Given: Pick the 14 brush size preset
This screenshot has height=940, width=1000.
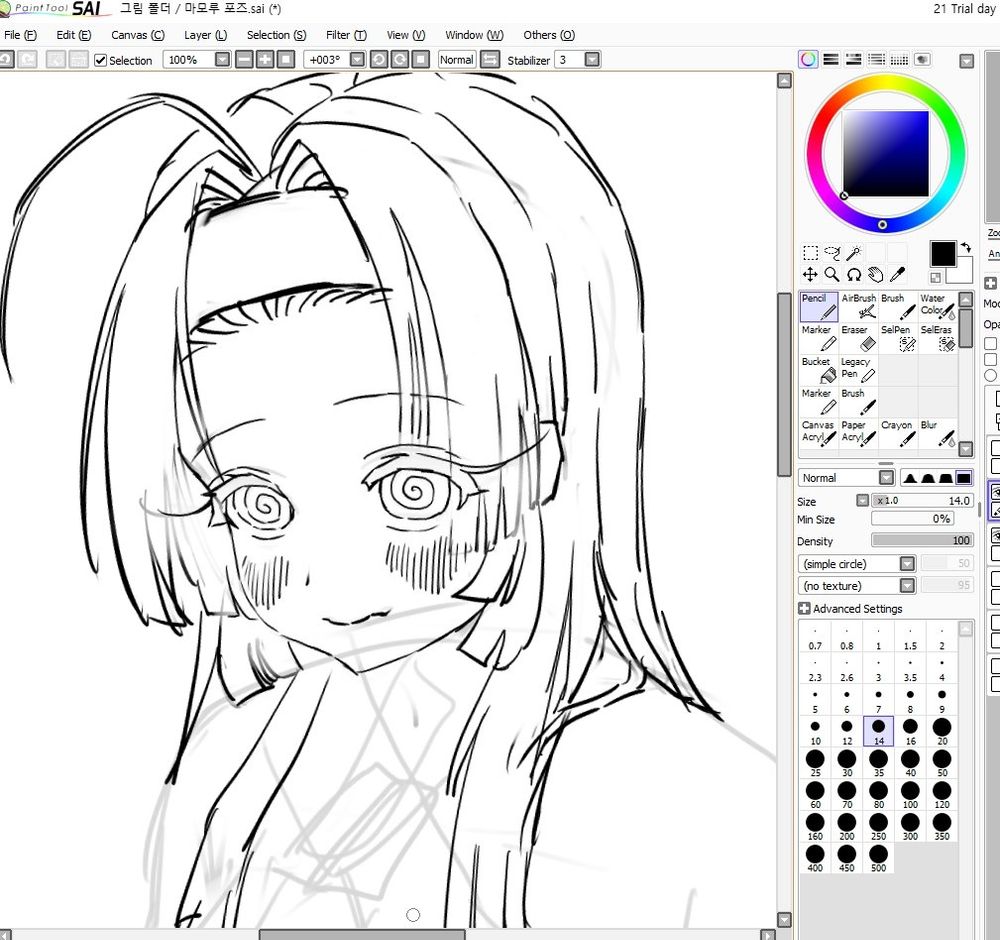Looking at the screenshot, I should tap(878, 731).
